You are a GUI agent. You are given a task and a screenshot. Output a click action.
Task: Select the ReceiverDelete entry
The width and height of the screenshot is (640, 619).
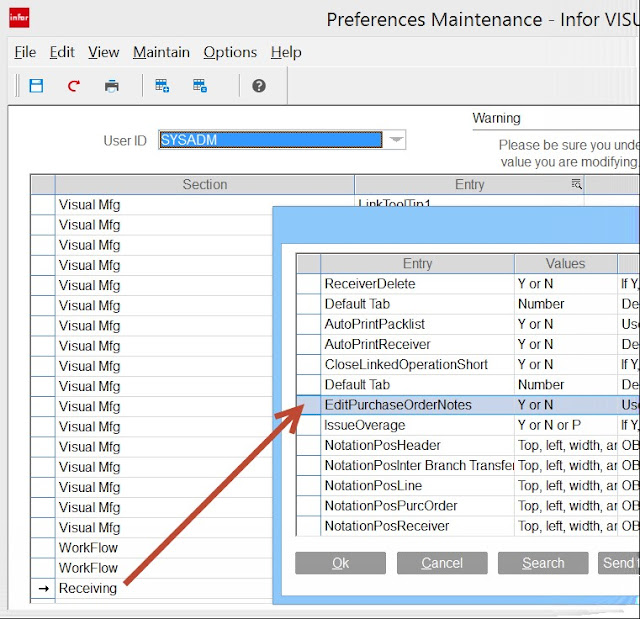tap(417, 284)
